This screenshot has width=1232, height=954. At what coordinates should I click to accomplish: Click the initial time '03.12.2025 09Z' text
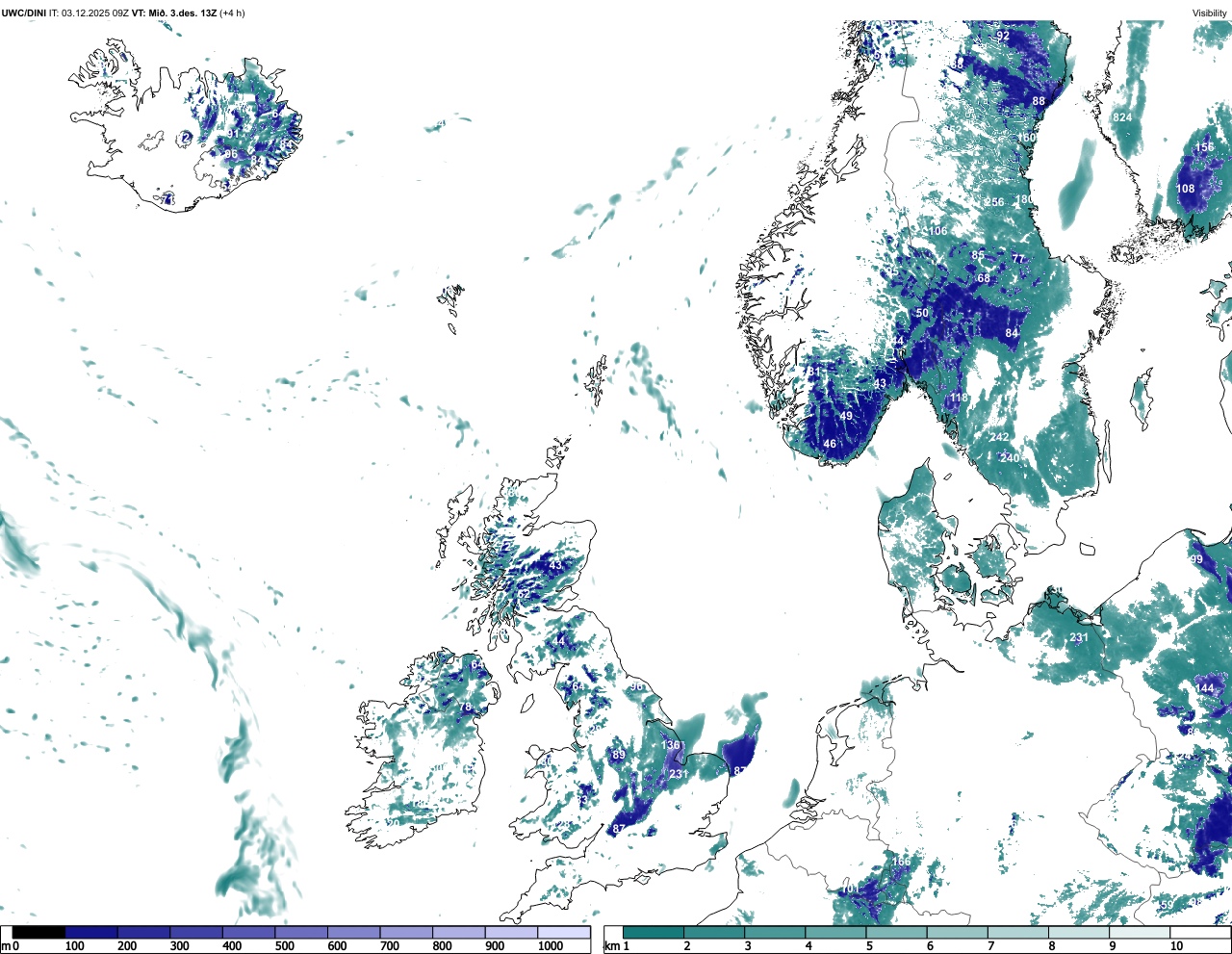(96, 13)
